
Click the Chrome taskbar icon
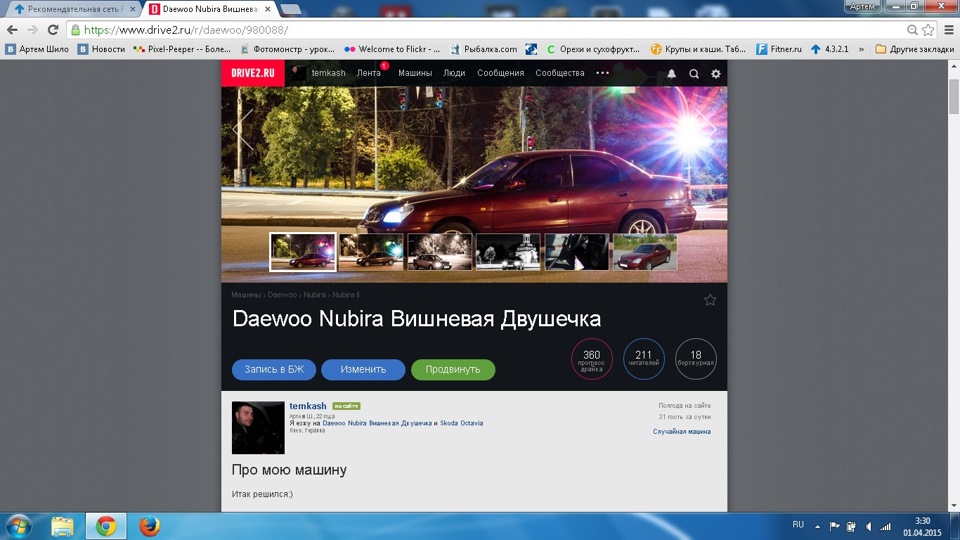point(106,526)
